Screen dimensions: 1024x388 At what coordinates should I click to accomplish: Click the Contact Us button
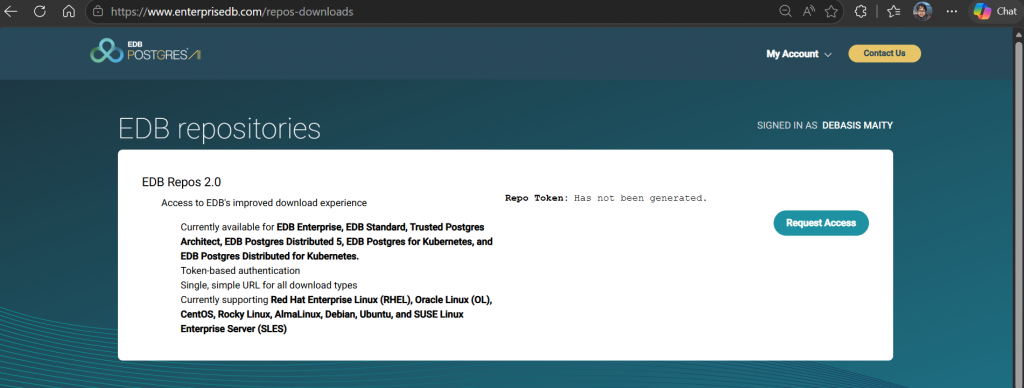click(x=884, y=54)
